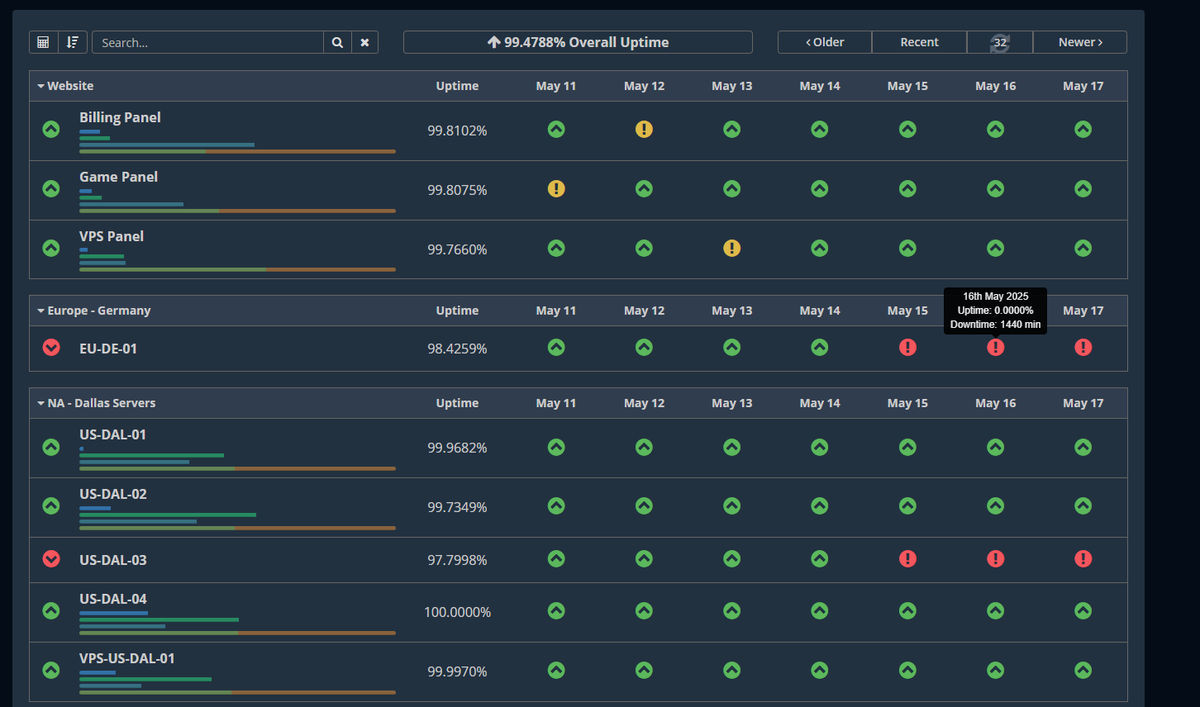Go to Older dates
The width and height of the screenshot is (1200, 707).
pos(825,42)
